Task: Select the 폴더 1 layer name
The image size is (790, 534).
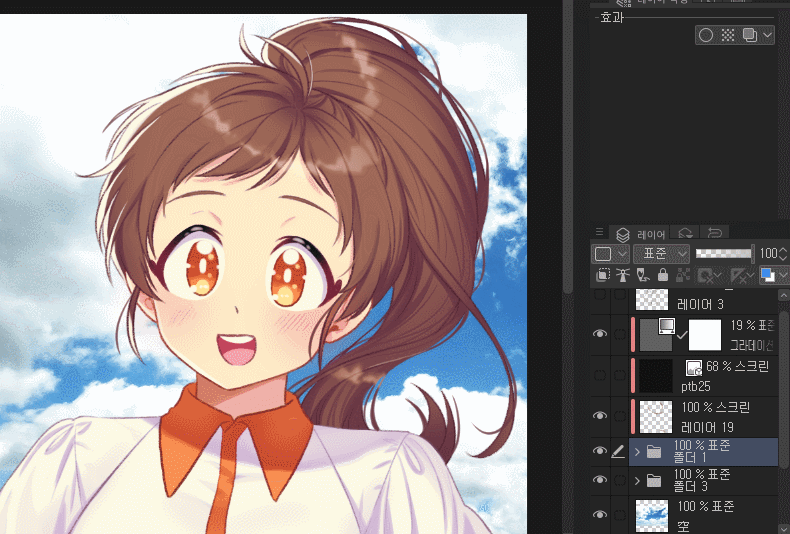Action: point(690,457)
